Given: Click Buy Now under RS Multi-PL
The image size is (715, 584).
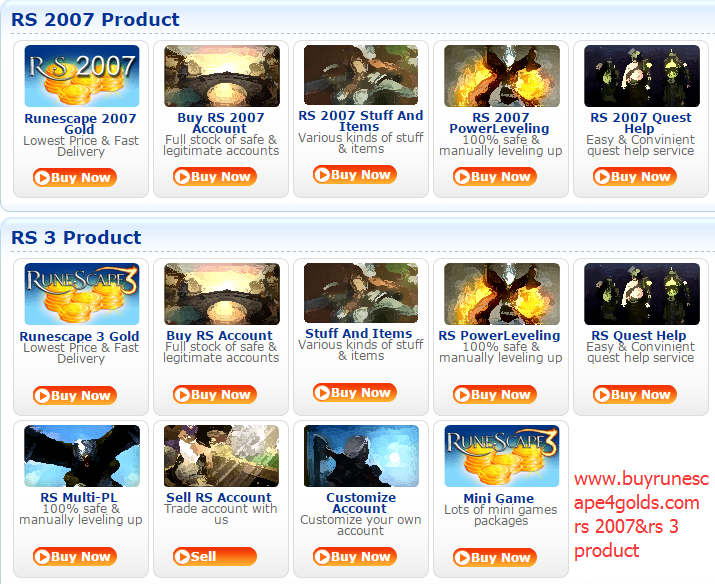Looking at the screenshot, I should click(75, 557).
